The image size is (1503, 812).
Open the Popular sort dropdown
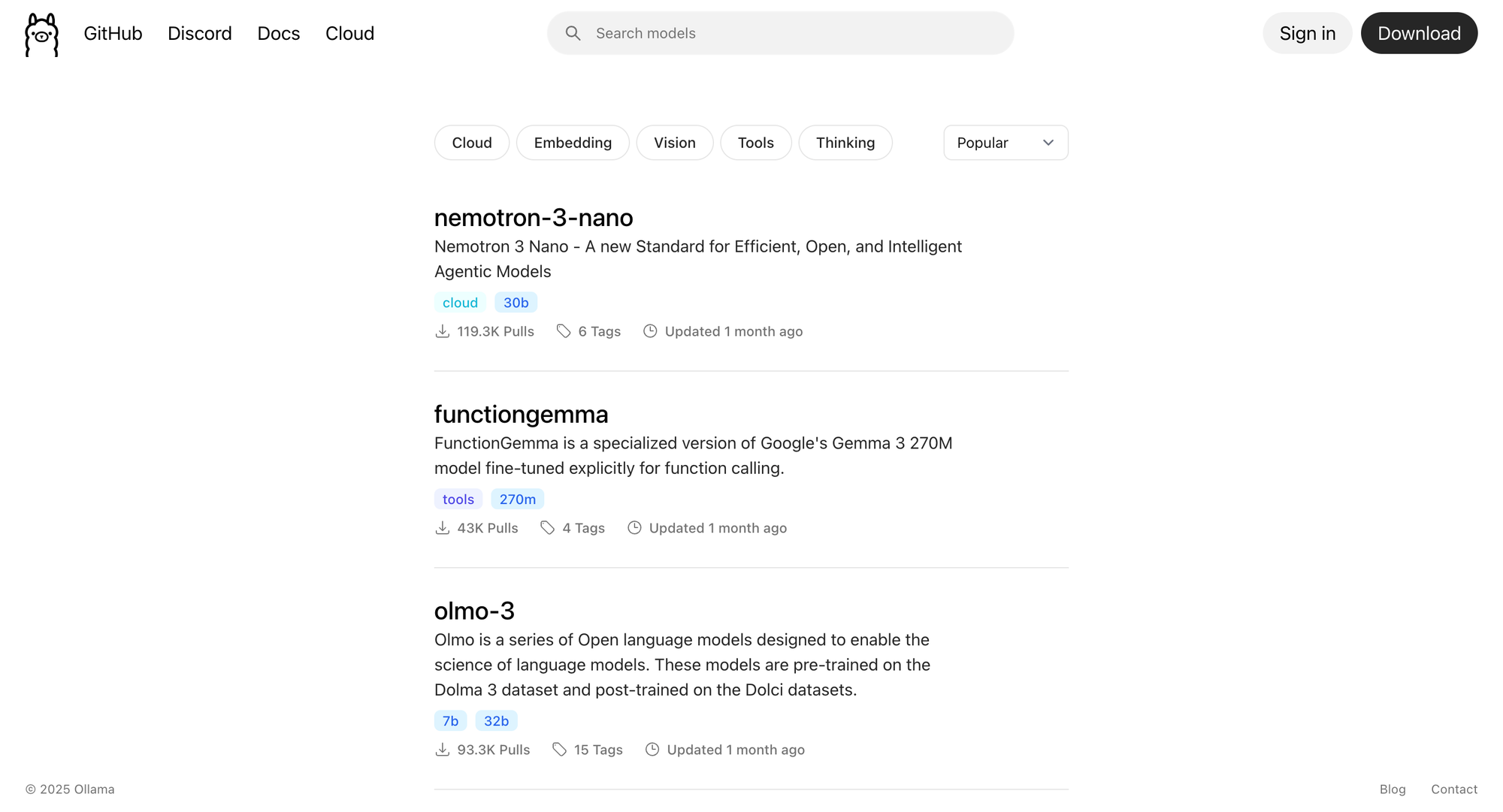click(993, 143)
